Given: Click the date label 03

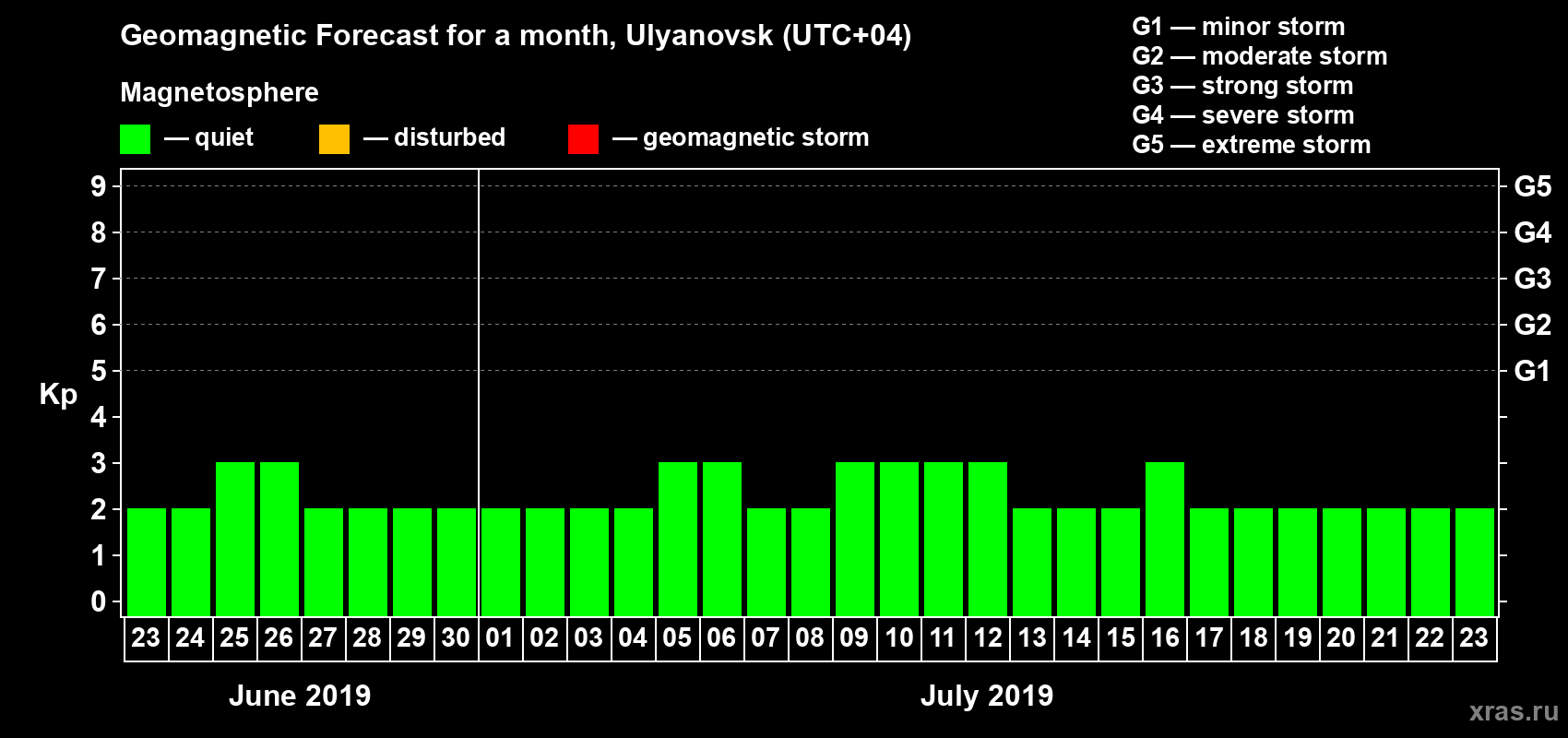Looking at the screenshot, I should coord(588,637).
